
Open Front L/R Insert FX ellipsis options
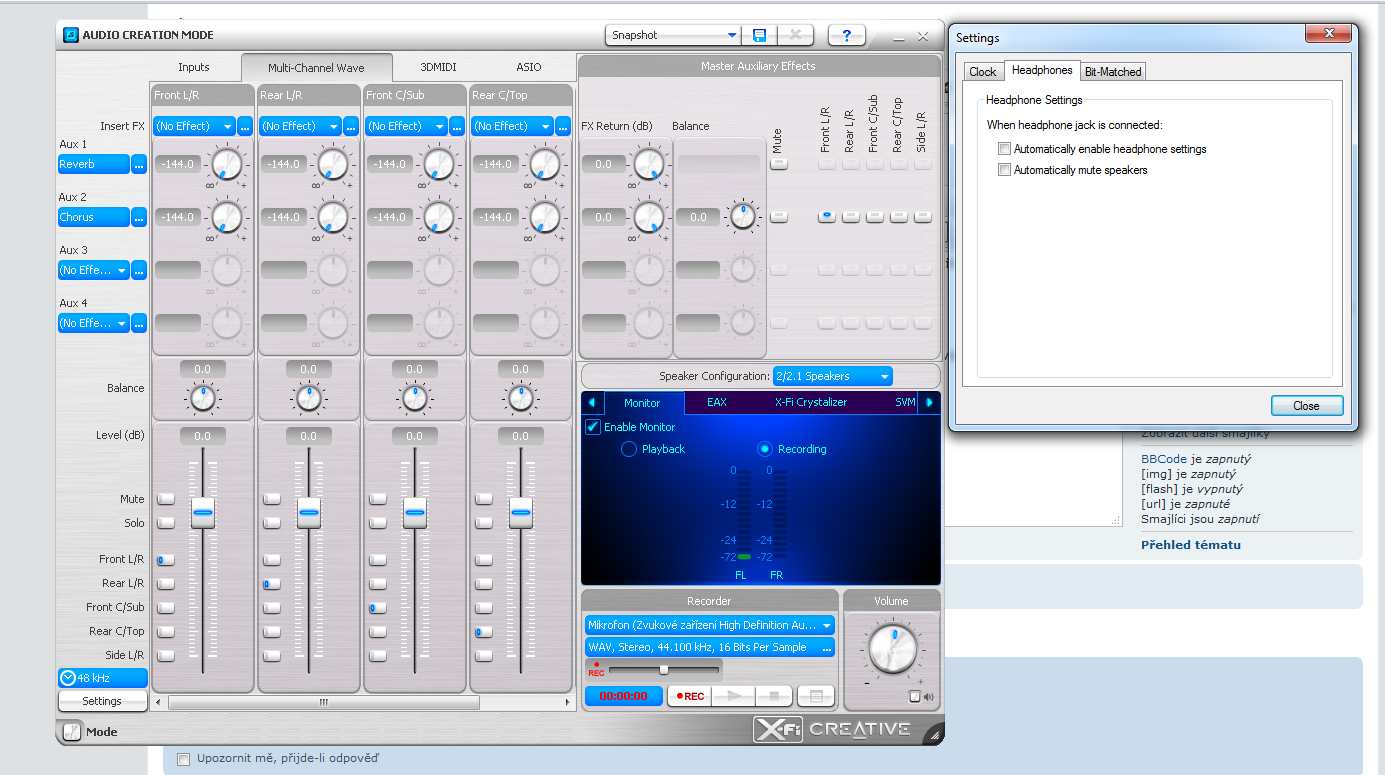pyautogui.click(x=245, y=126)
